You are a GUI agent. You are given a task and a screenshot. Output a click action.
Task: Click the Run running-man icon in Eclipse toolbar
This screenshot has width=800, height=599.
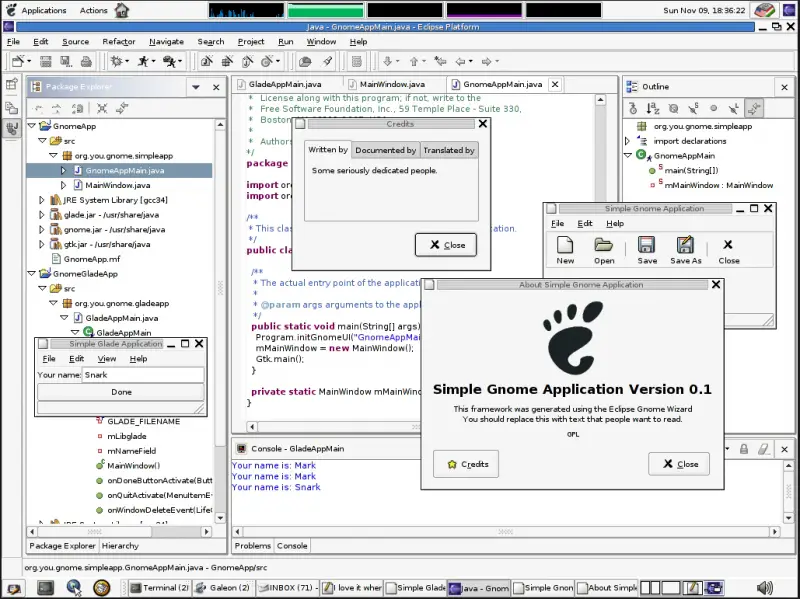[144, 61]
